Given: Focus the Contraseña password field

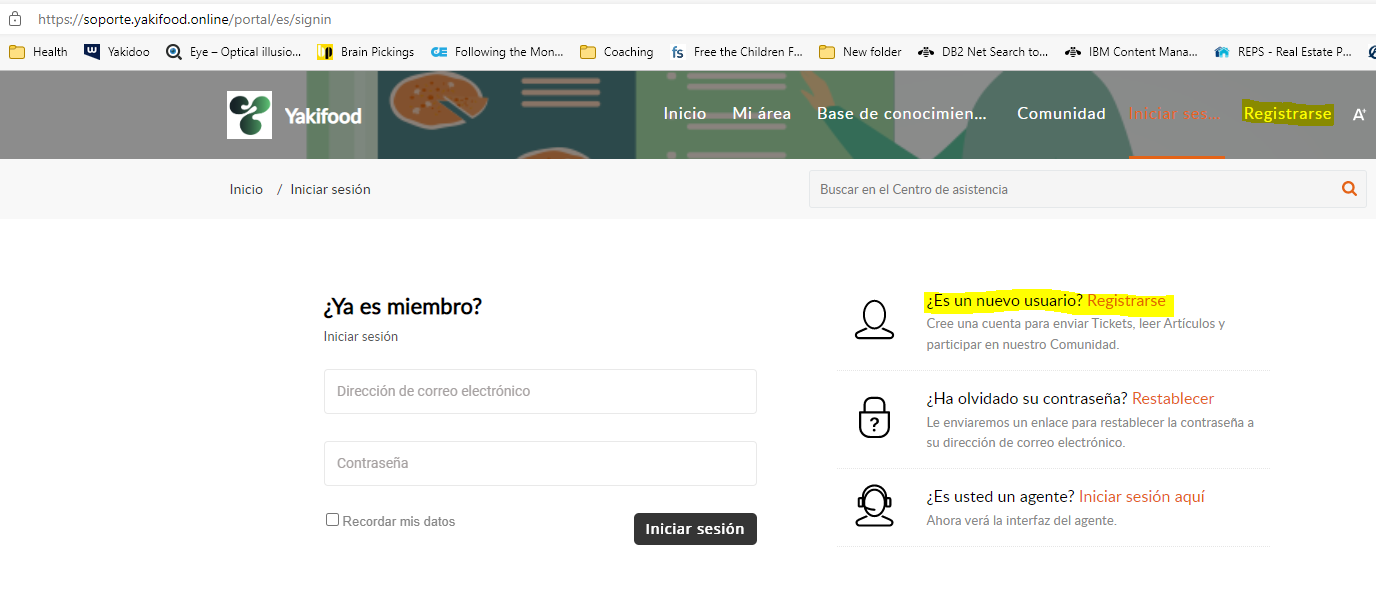Looking at the screenshot, I should pos(540,463).
